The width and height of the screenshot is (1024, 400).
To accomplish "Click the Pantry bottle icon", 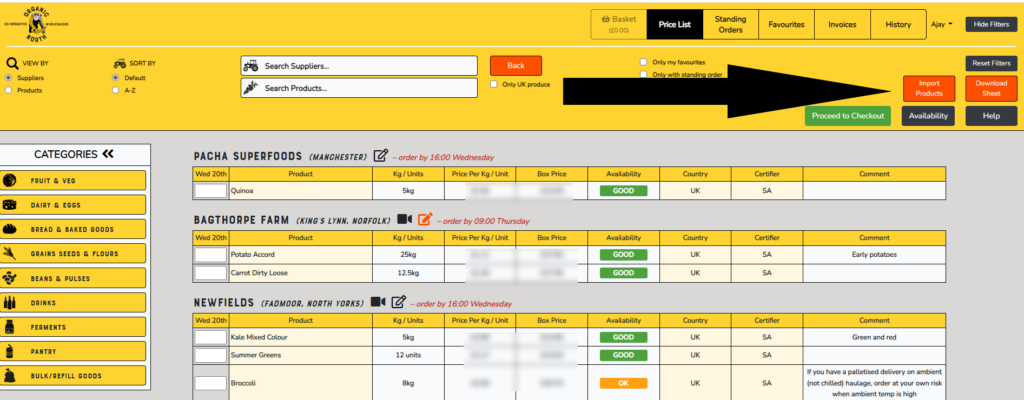I will [x=10, y=352].
